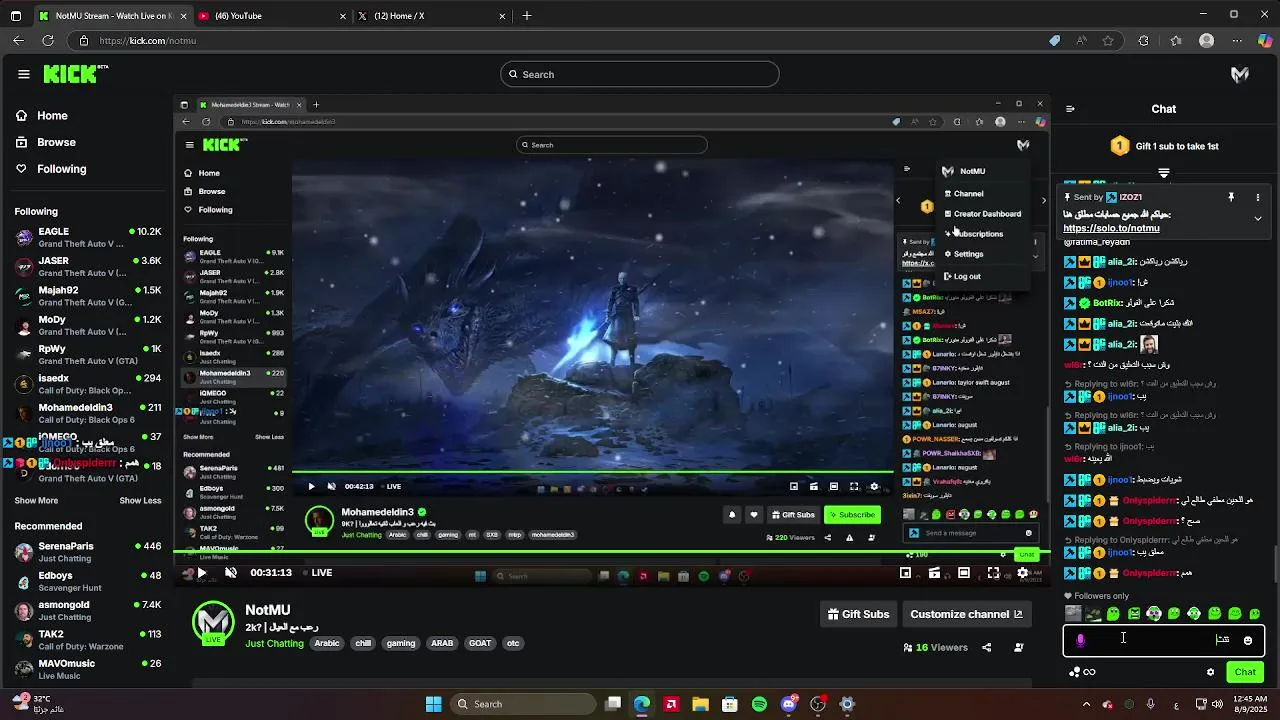Image resolution: width=1280 pixels, height=720 pixels.
Task: Click the Gift Subs button
Action: pyautogui.click(x=858, y=614)
